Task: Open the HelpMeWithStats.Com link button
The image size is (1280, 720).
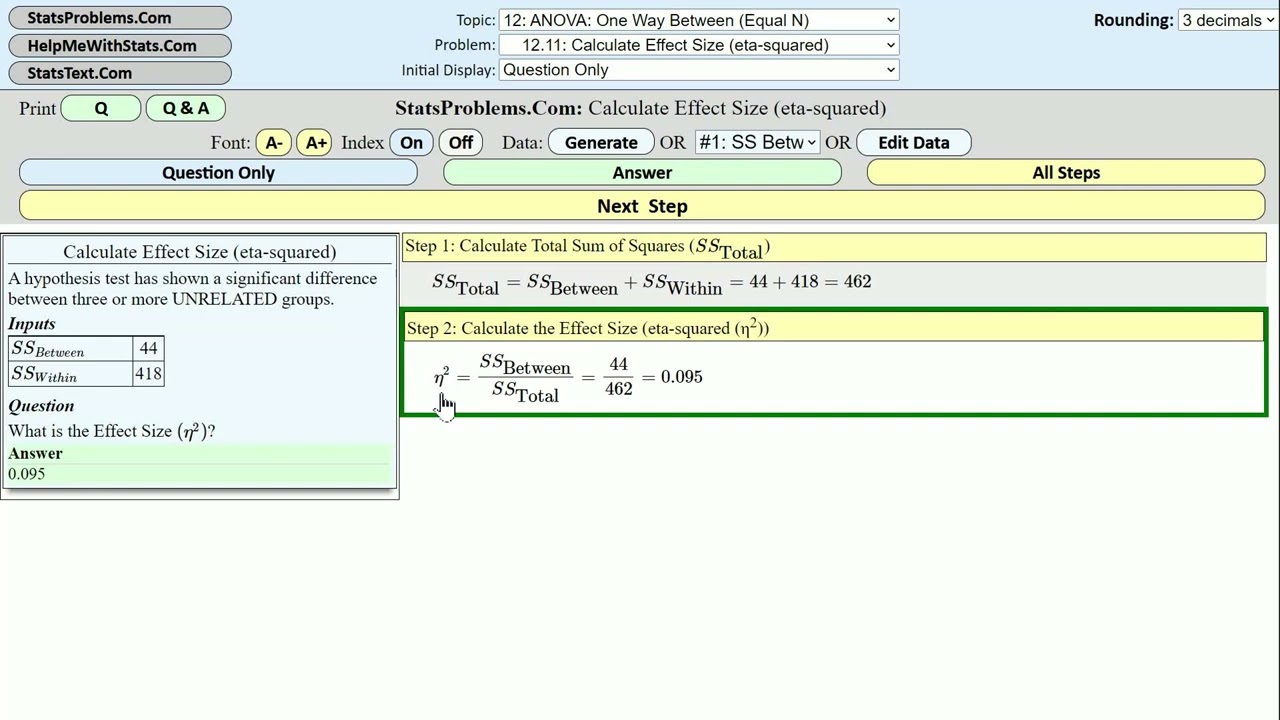Action: (x=120, y=46)
